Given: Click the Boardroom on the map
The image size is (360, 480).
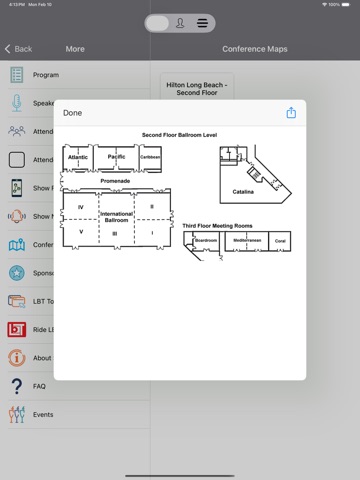Looking at the screenshot, I should (206, 241).
